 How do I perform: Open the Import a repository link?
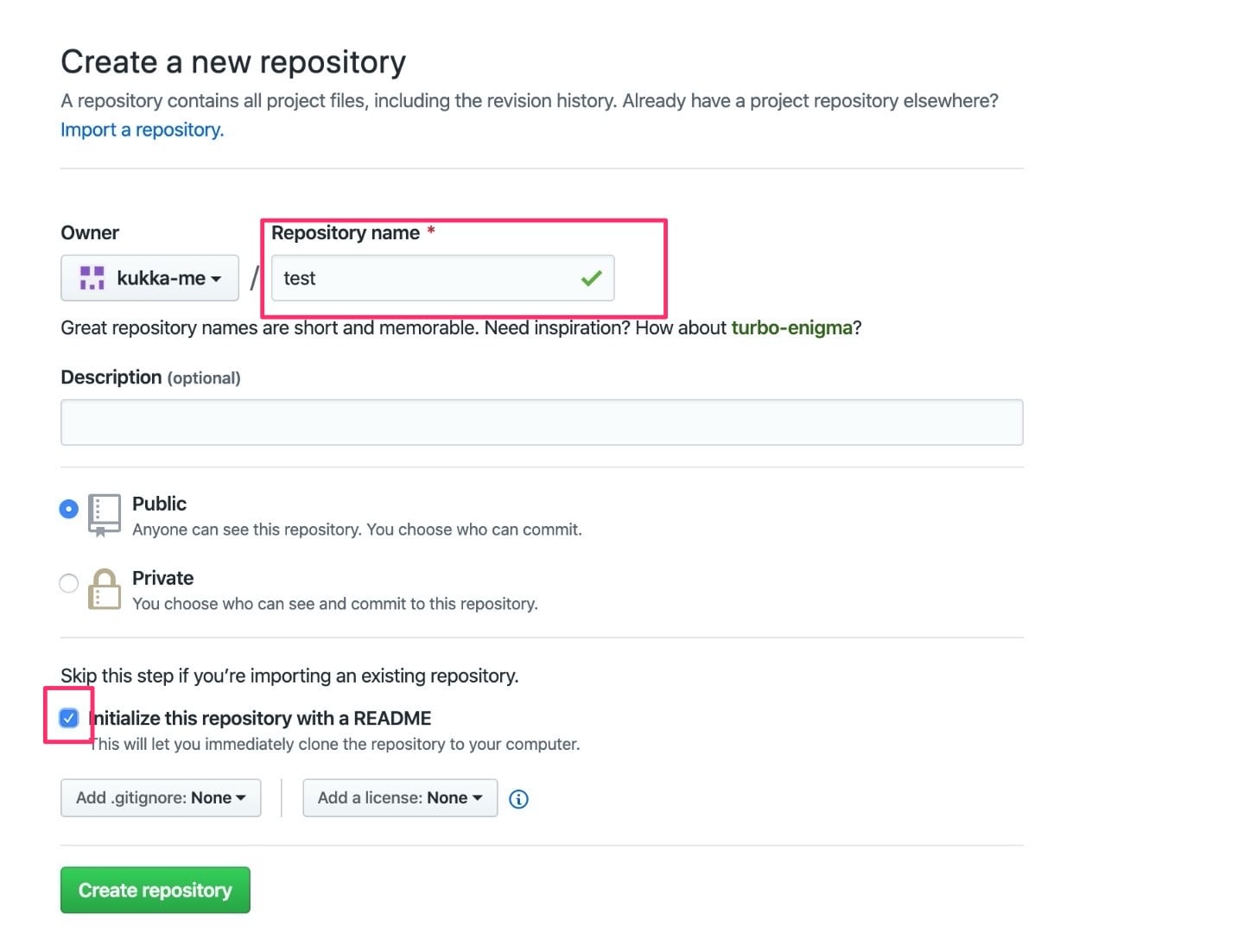point(142,130)
